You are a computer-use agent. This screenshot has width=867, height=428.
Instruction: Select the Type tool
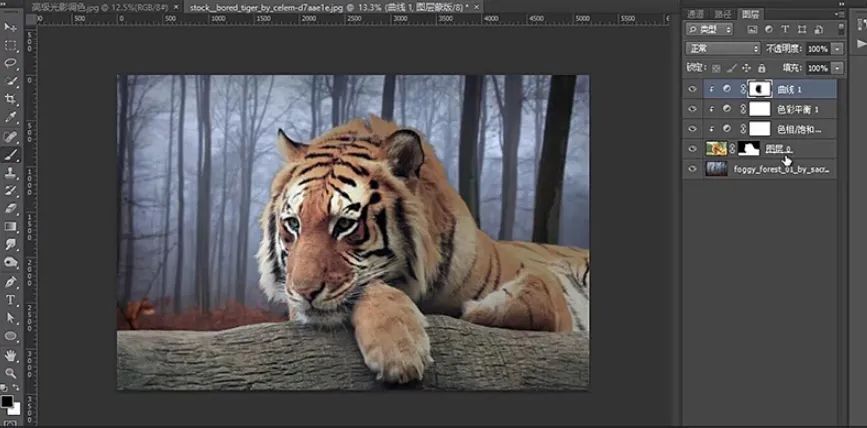coord(11,300)
